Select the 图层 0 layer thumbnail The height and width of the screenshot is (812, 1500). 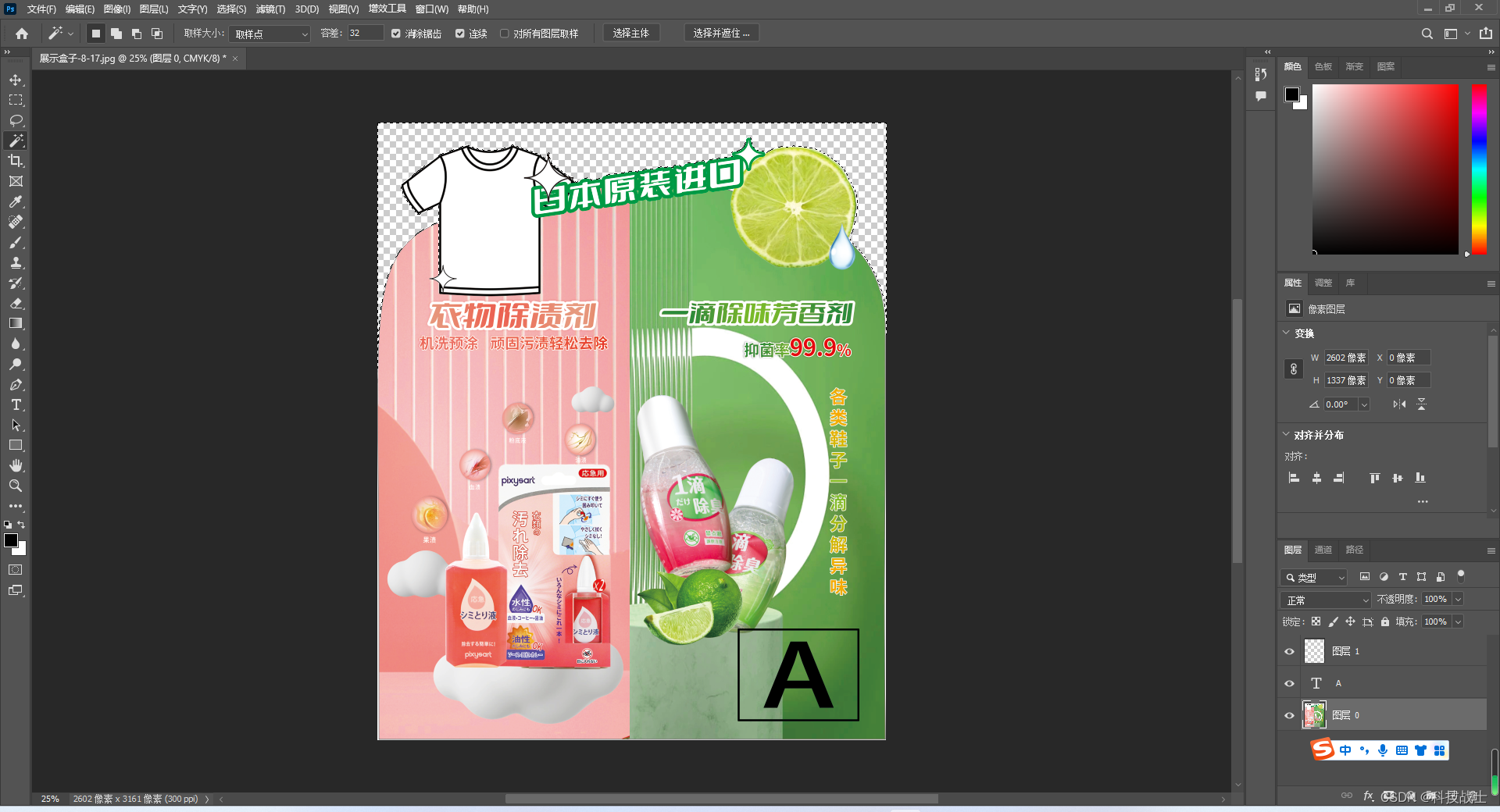pyautogui.click(x=1314, y=716)
